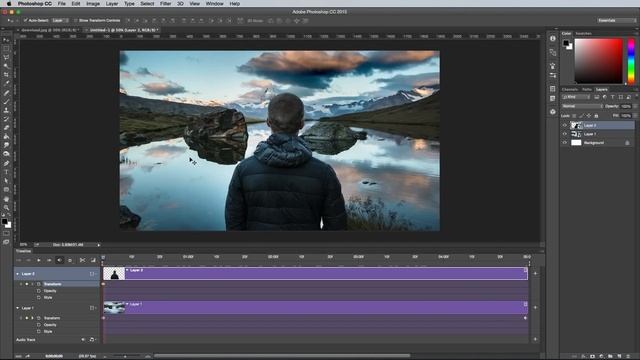
Task: Collapse Layer 2 track in timeline
Action: tap(18, 274)
